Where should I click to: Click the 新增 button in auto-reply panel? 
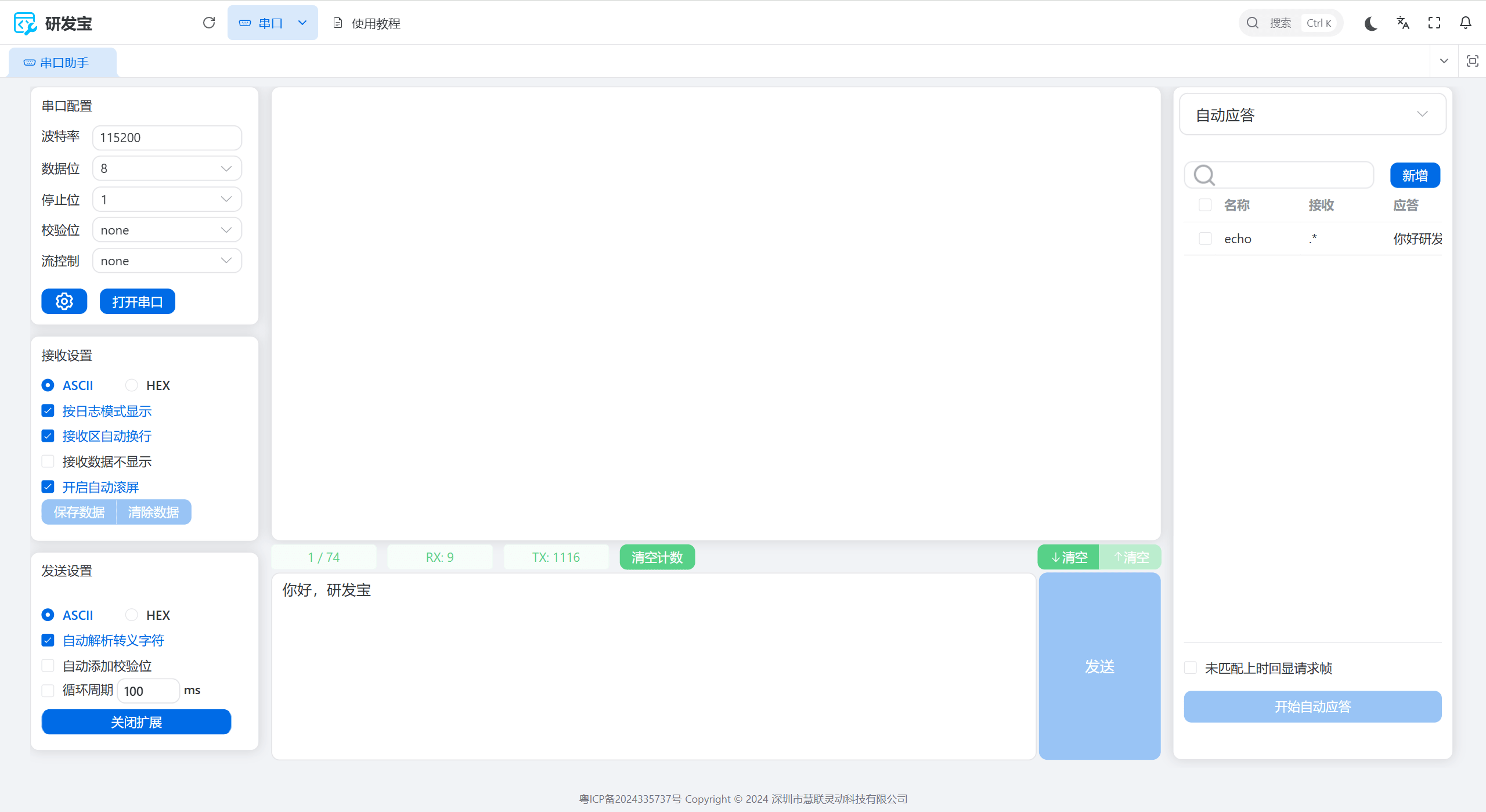1415,175
